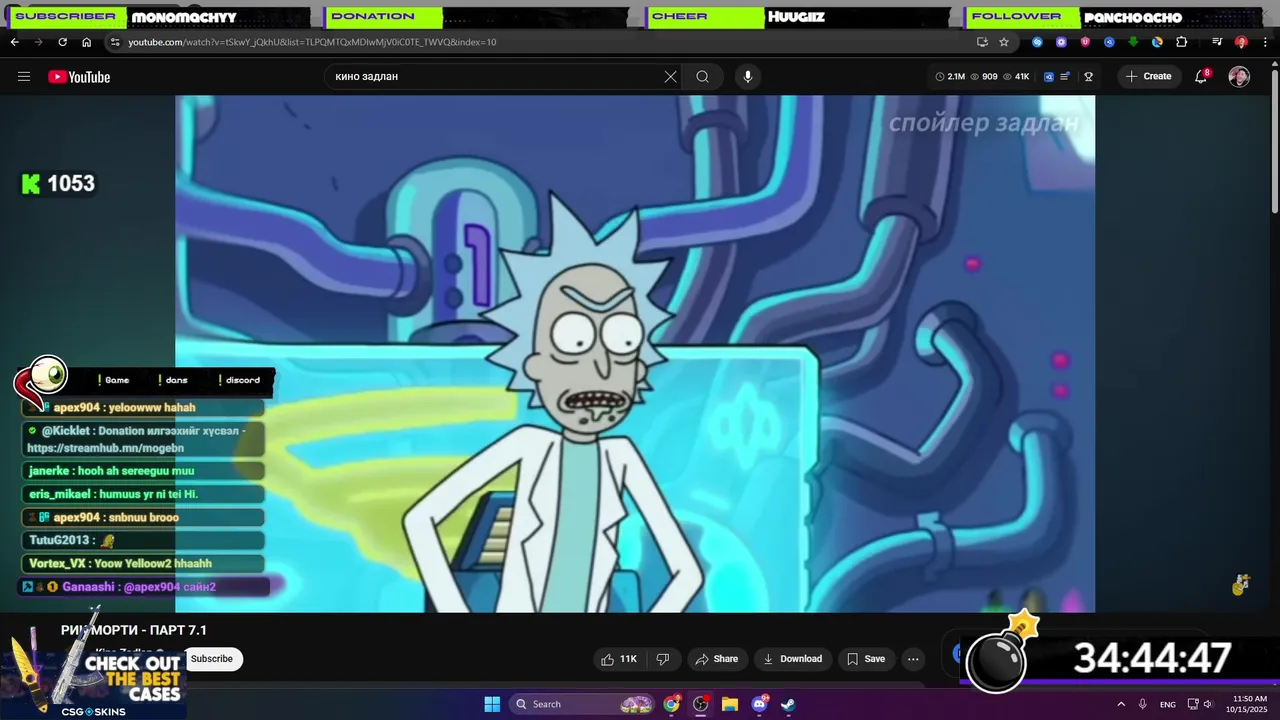Bookmark this page with the star
Screen dimensions: 1280x720
pos(1004,42)
